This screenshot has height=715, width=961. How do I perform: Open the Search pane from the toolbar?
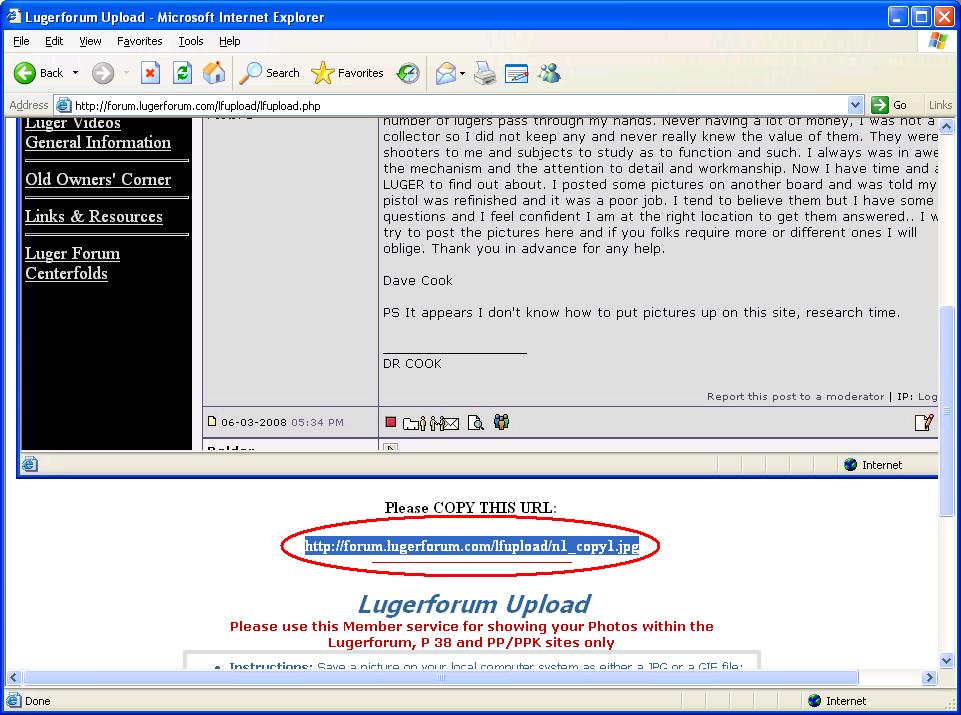tap(269, 73)
